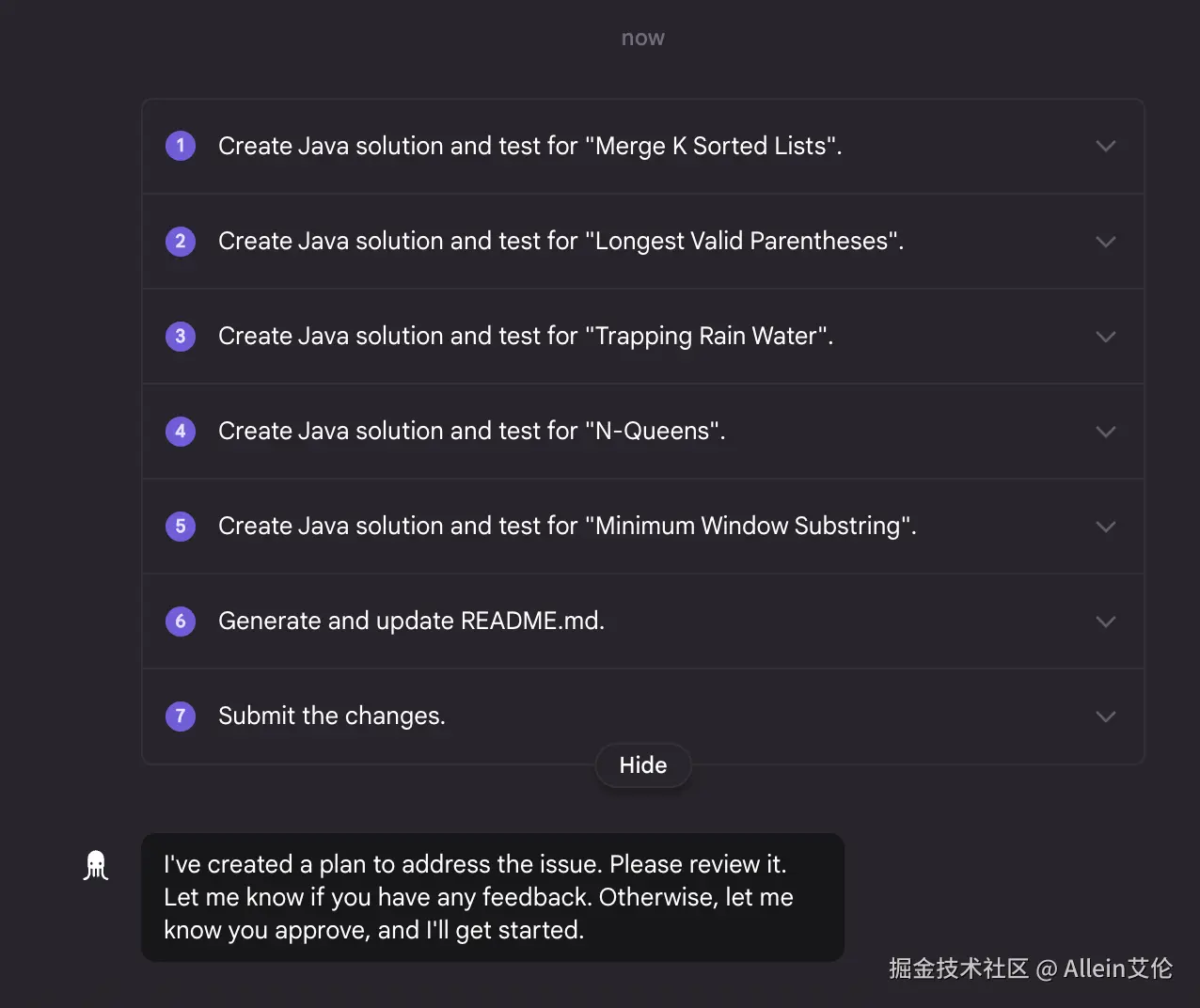Select the "Generate and update README.md." step text
Viewport: 1200px width, 1008px height.
coord(411,621)
